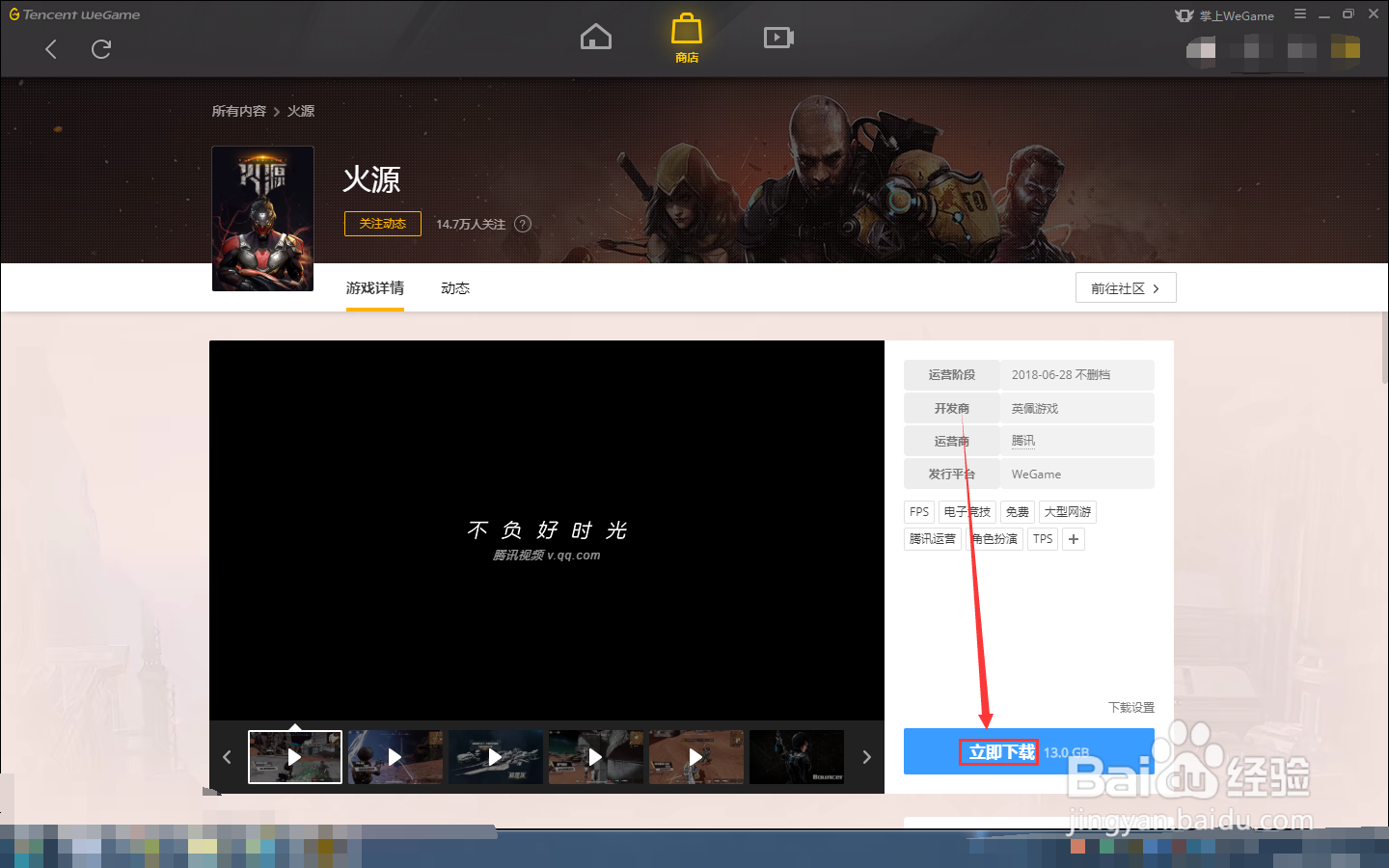Switch to the 游戏详情 tab

point(375,288)
